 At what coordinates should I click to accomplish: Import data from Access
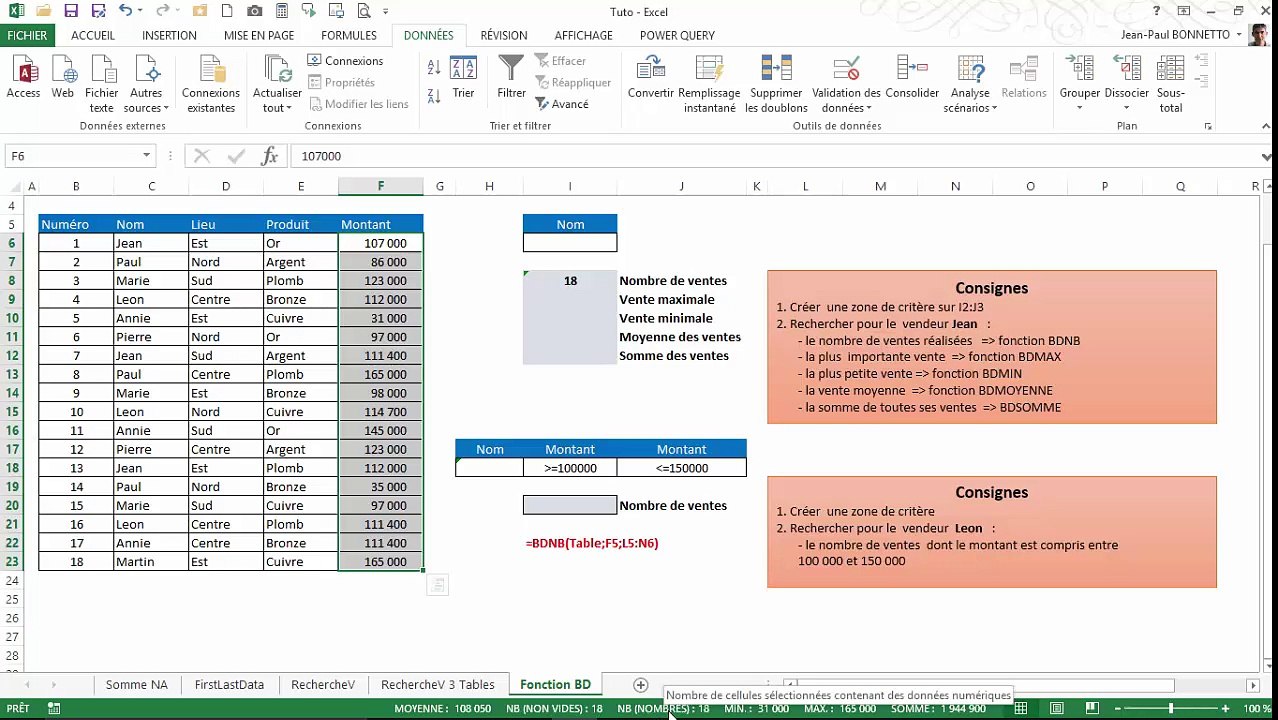point(23,79)
